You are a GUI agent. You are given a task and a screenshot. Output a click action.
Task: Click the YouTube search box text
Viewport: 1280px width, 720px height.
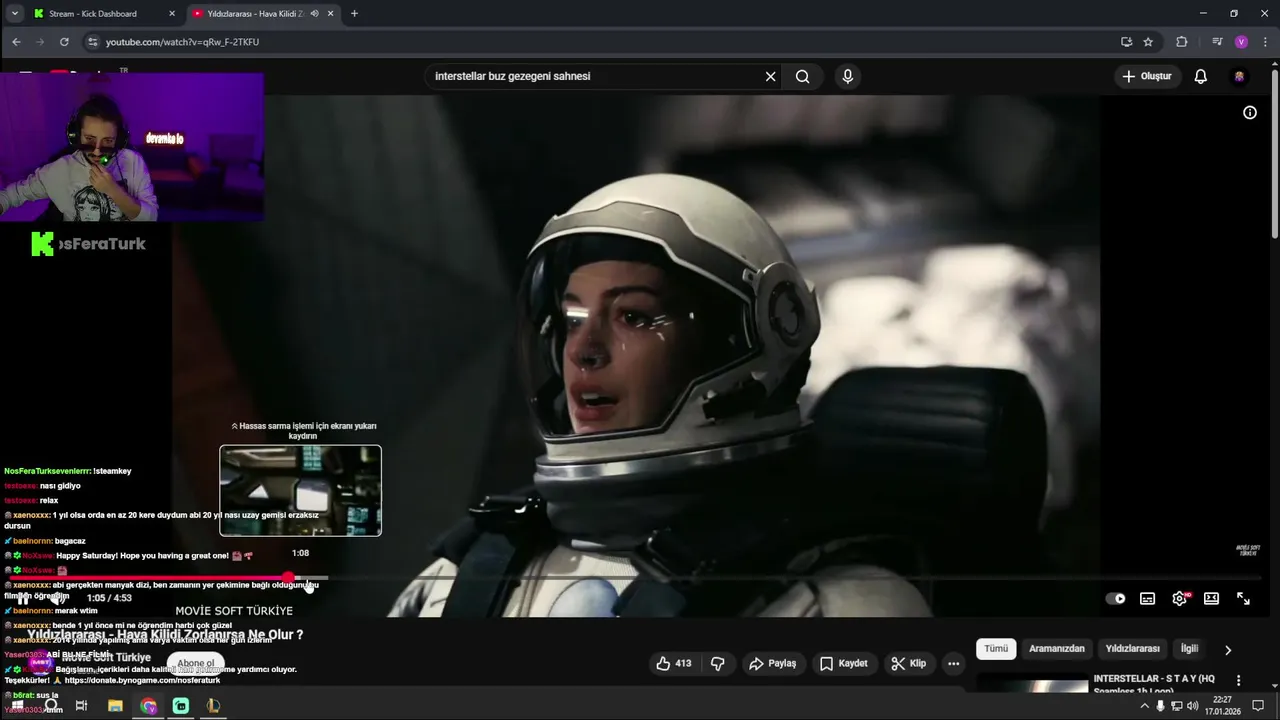pos(512,76)
